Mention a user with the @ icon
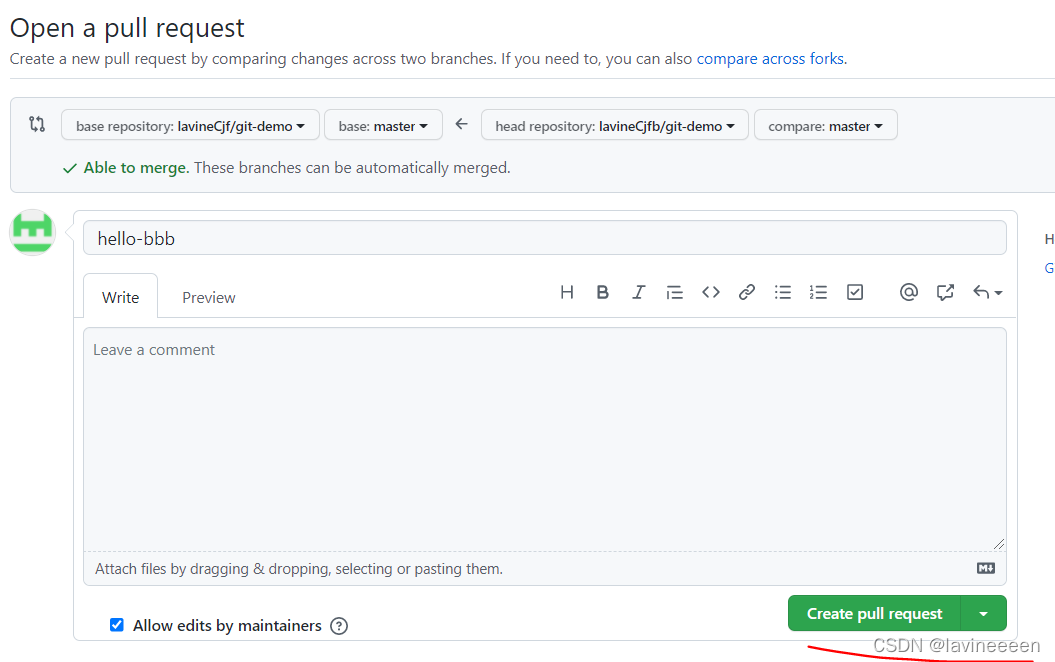Screen dimensions: 1055x662 (908, 292)
